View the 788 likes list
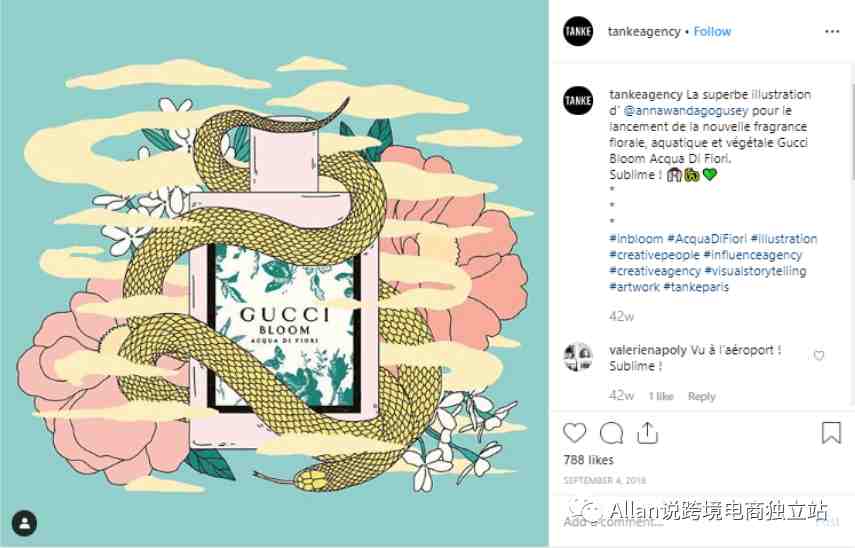 (x=588, y=460)
